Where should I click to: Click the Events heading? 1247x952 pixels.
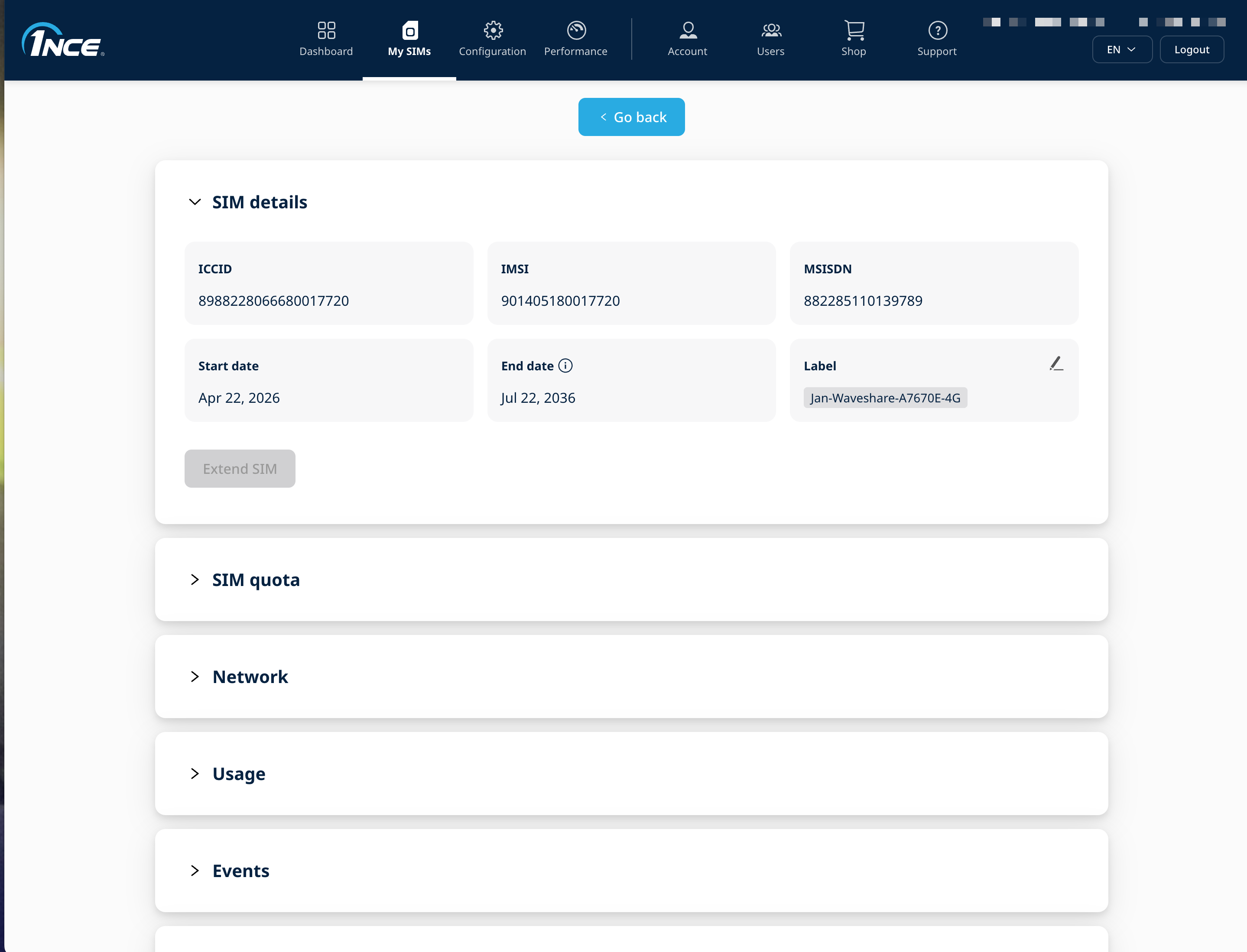pyautogui.click(x=241, y=871)
